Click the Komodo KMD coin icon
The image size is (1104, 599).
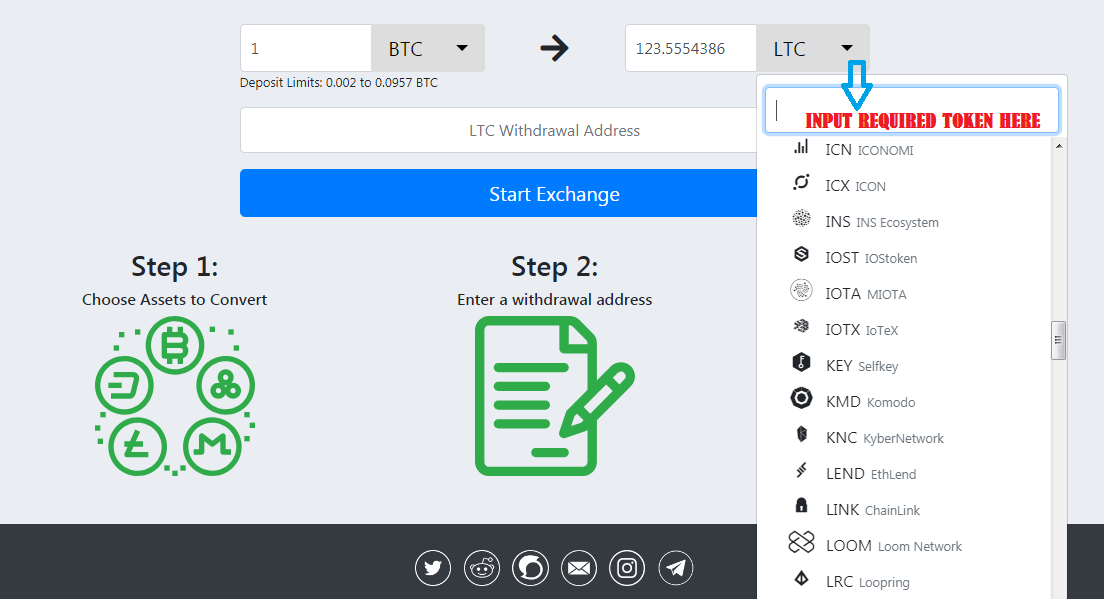click(x=801, y=398)
